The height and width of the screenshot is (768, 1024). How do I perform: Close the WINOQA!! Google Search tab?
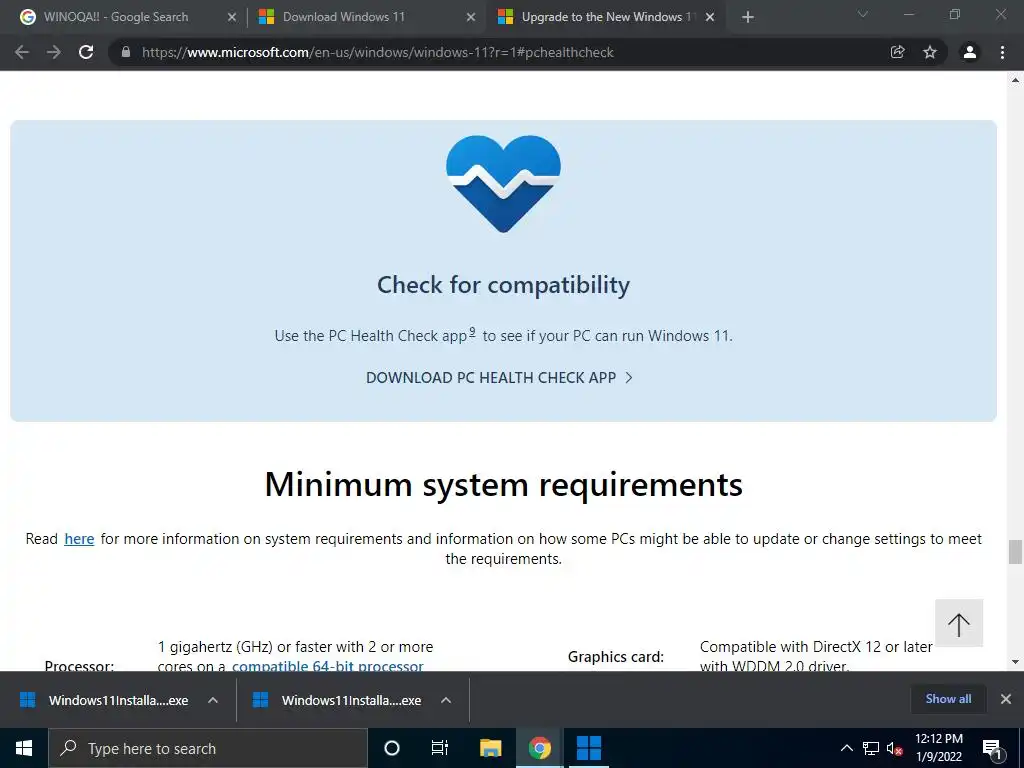[x=232, y=17]
